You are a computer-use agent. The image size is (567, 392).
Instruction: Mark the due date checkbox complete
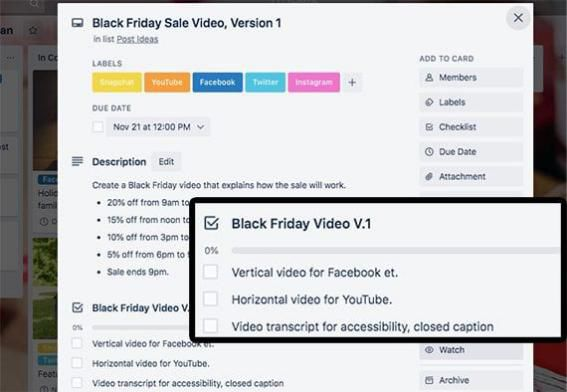click(x=98, y=127)
